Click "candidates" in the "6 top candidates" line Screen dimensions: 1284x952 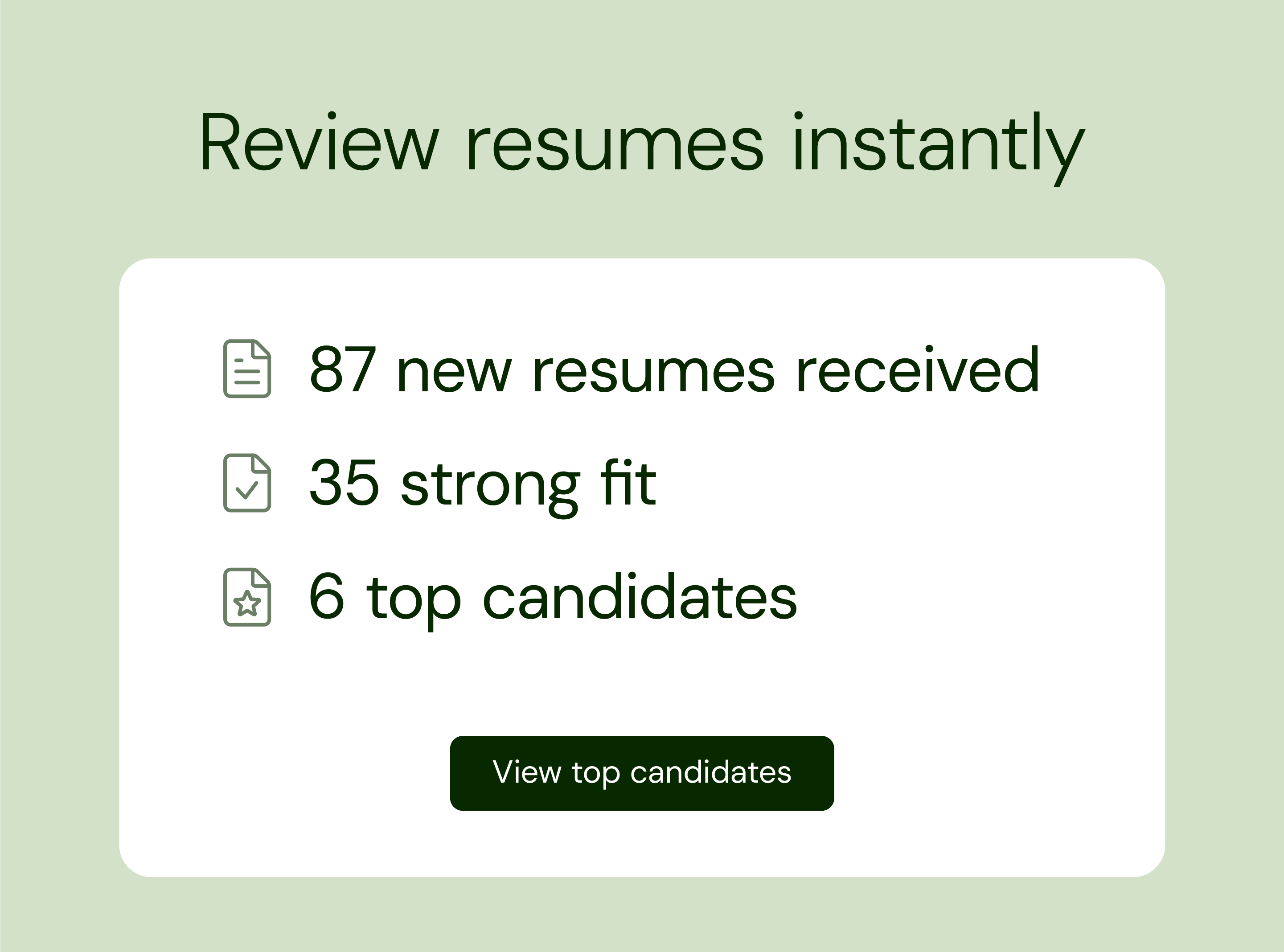click(640, 598)
